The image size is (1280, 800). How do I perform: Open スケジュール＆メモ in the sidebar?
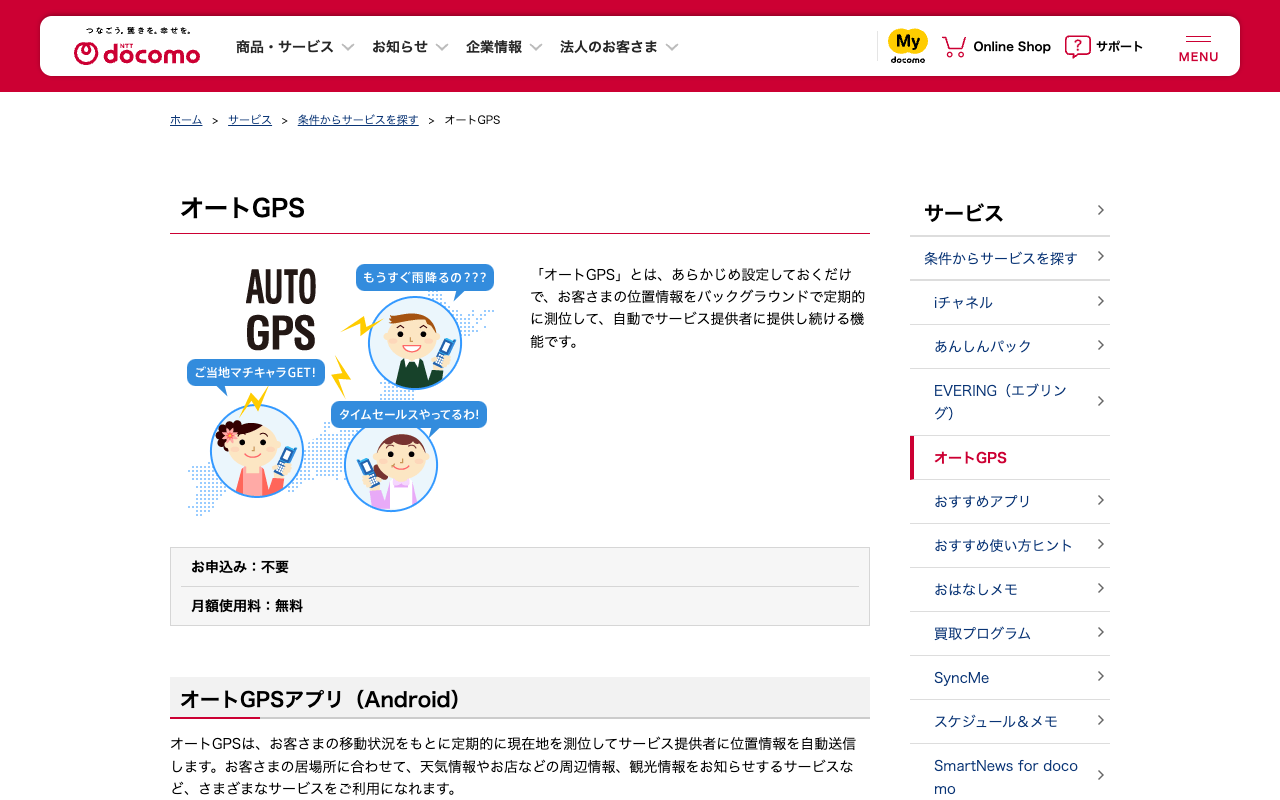[1010, 721]
